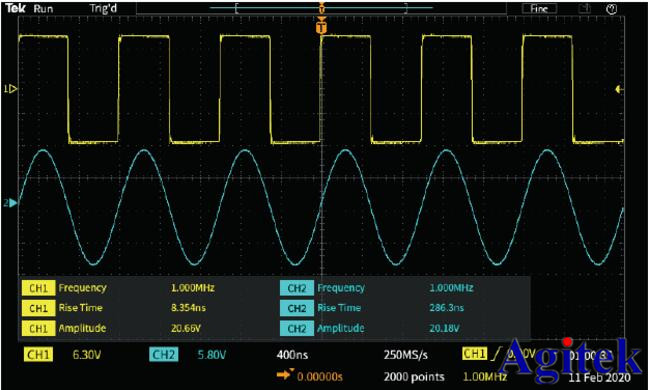Click the Run acquisition status label
Screen dimensions: 648x390
(x=43, y=9)
